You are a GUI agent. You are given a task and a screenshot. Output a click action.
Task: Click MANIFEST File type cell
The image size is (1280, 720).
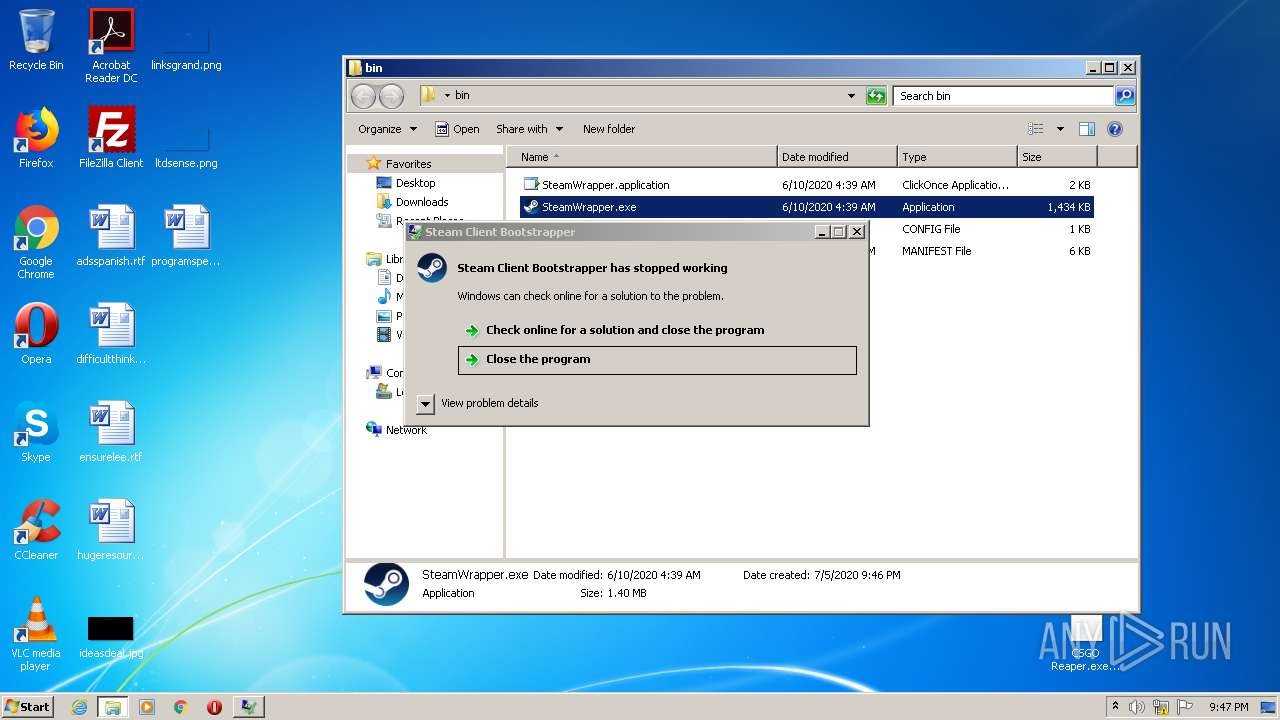coord(936,251)
